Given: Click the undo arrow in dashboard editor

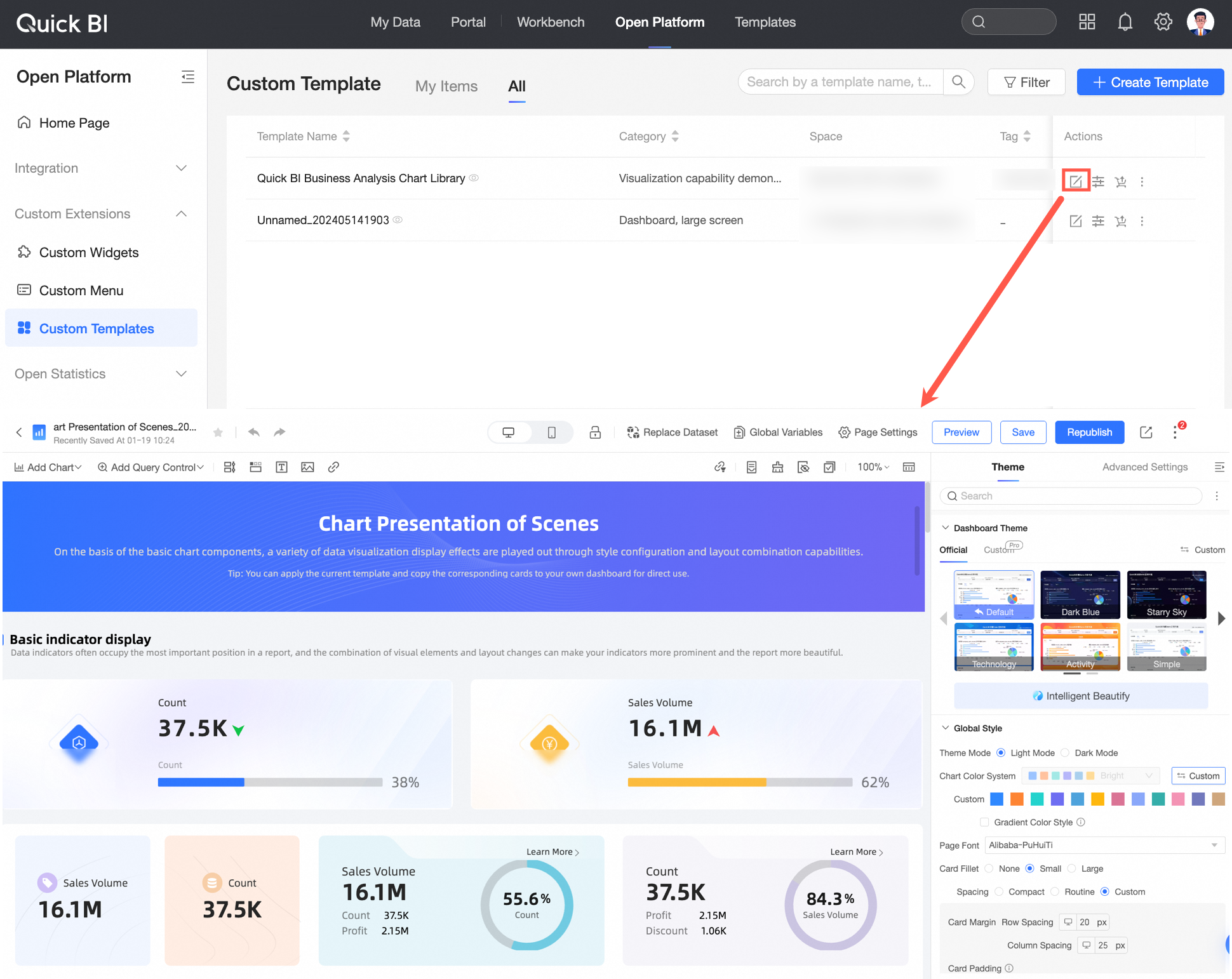Looking at the screenshot, I should point(254,432).
